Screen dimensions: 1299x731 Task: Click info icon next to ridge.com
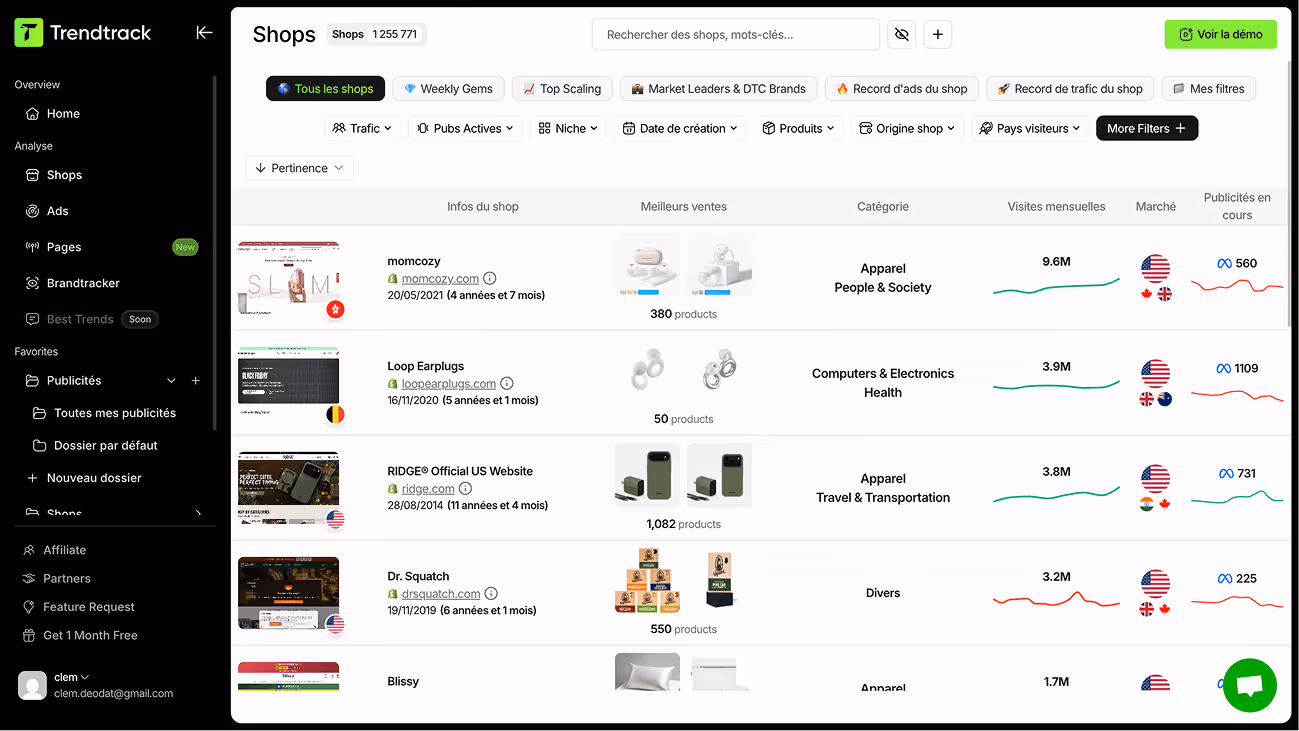[x=465, y=489]
